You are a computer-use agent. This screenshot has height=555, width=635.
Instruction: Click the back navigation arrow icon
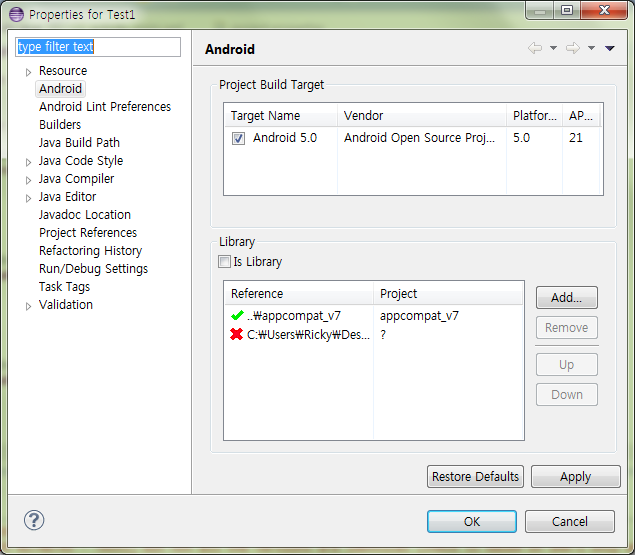click(x=535, y=48)
